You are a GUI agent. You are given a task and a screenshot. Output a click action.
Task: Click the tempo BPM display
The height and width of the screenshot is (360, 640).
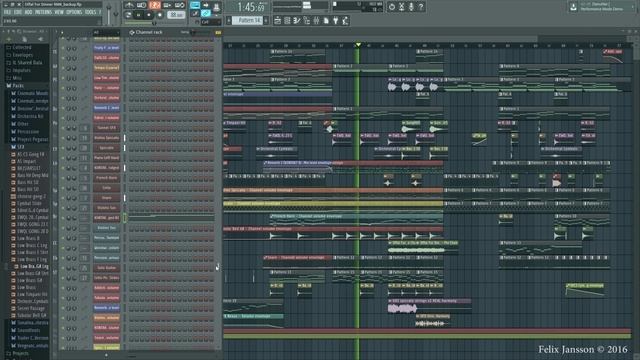[x=176, y=15]
